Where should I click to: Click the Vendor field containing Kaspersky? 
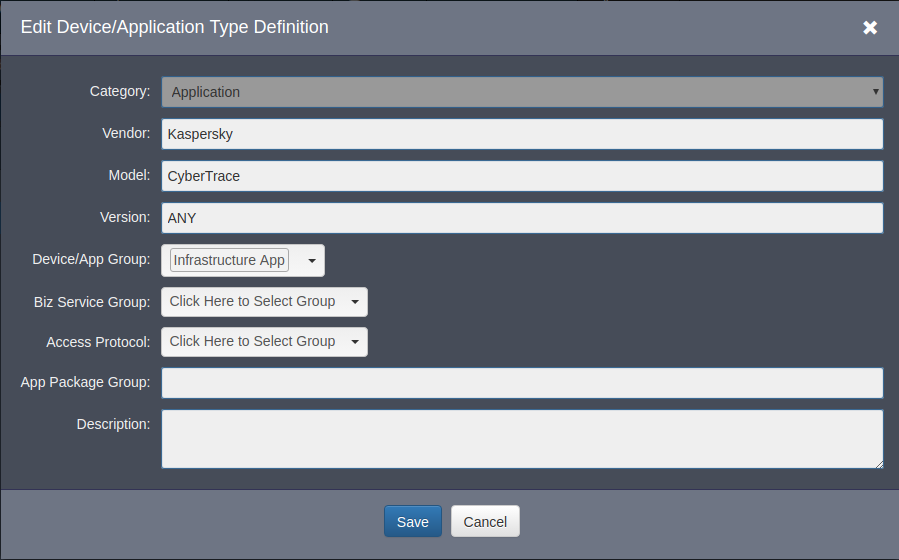[x=521, y=134]
